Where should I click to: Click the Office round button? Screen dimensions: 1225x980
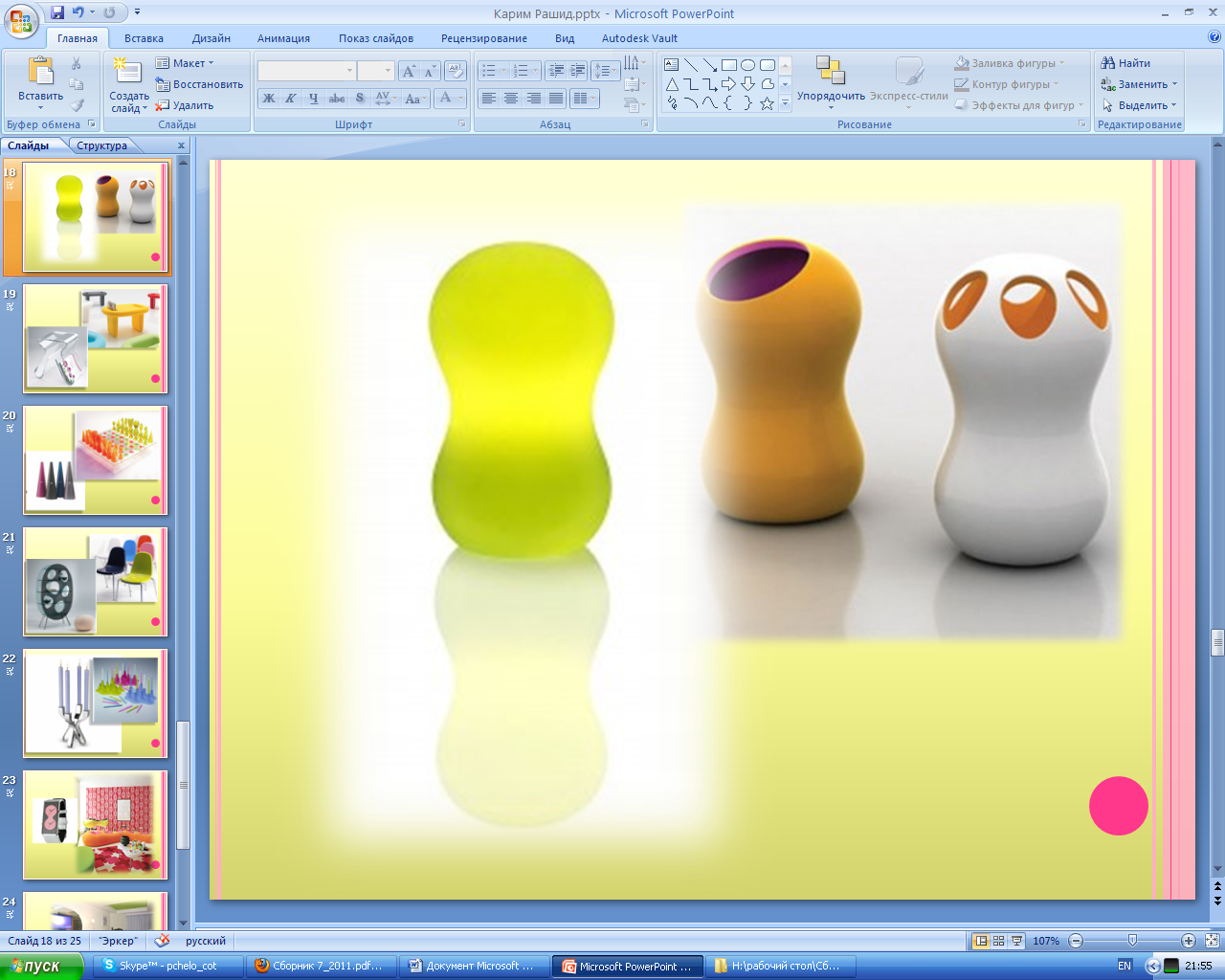point(21,20)
